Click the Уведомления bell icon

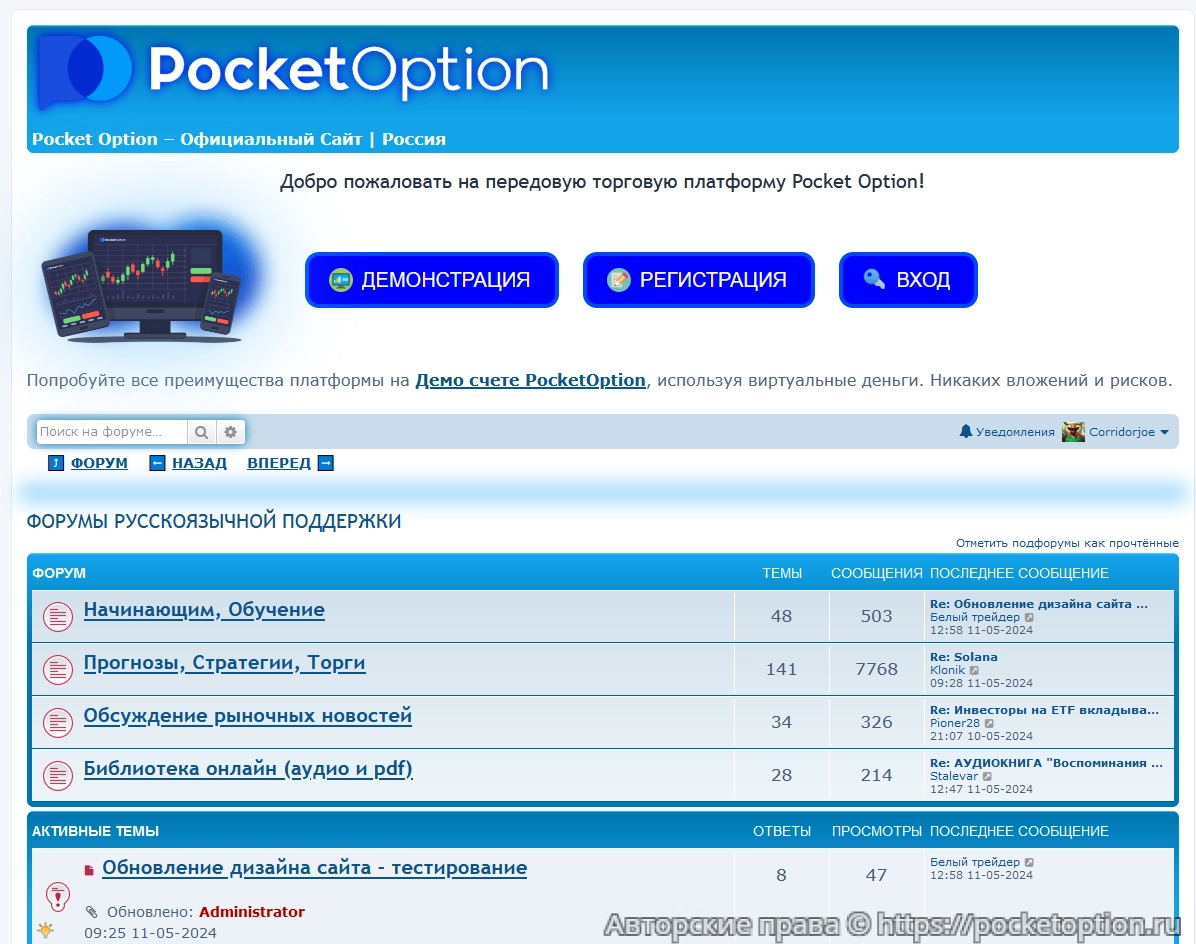(x=965, y=431)
